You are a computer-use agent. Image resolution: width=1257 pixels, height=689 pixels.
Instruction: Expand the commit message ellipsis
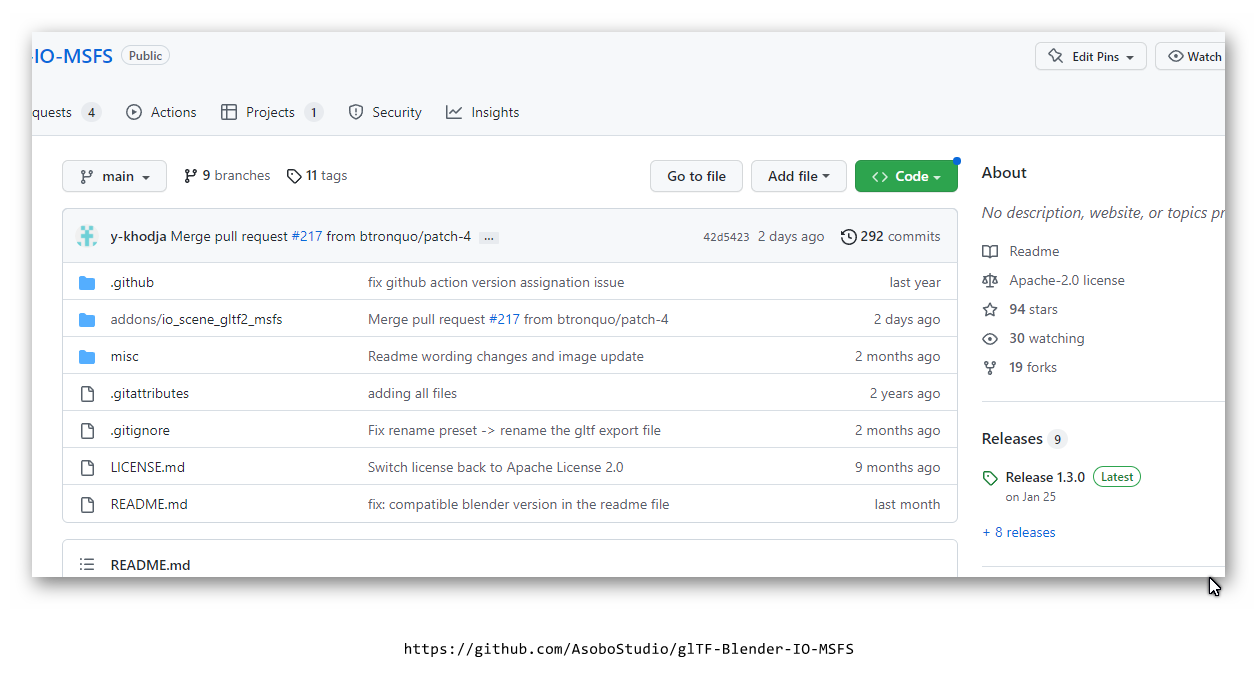(488, 238)
